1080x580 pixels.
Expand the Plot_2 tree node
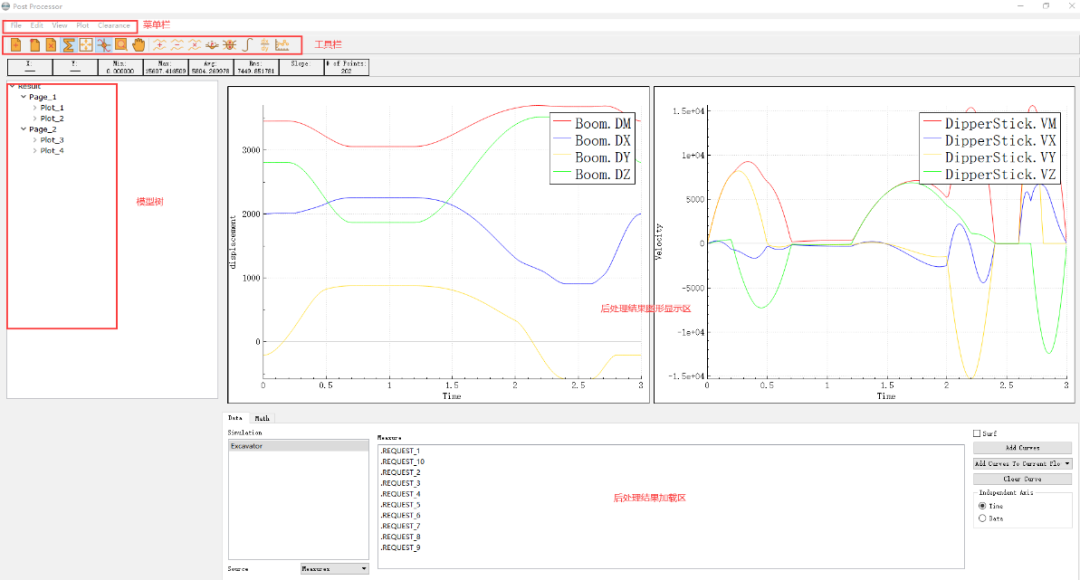tap(34, 118)
